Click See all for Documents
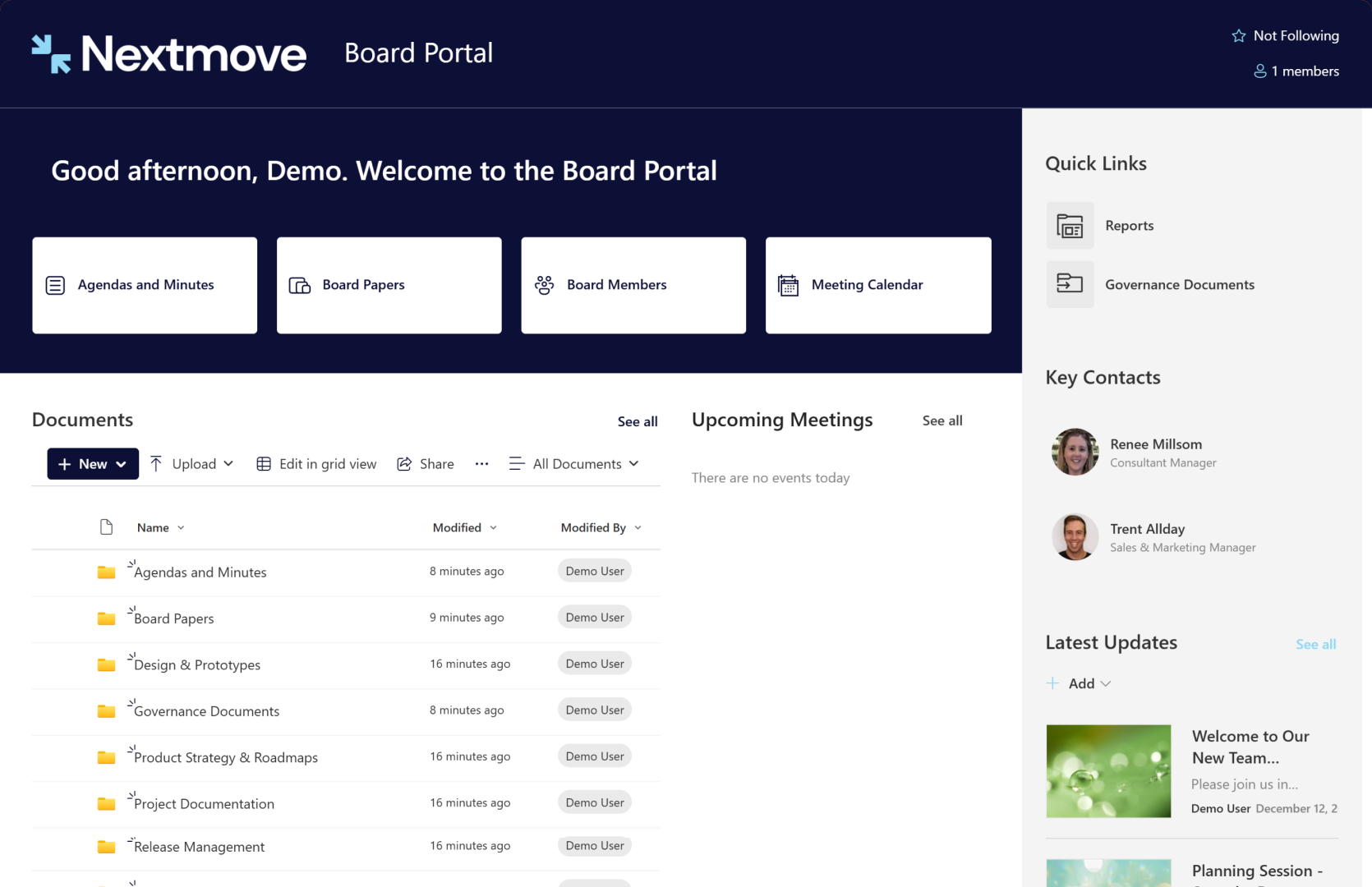 tap(638, 421)
